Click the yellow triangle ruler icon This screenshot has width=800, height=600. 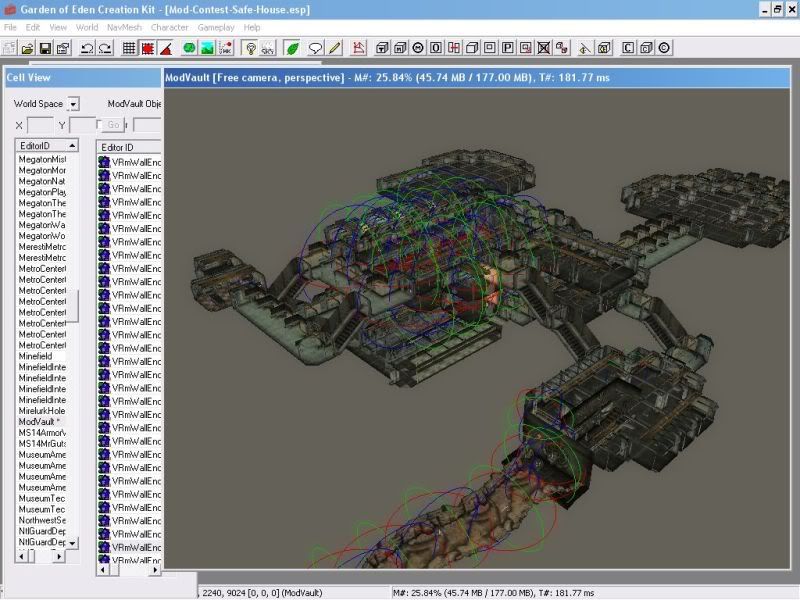[585, 48]
